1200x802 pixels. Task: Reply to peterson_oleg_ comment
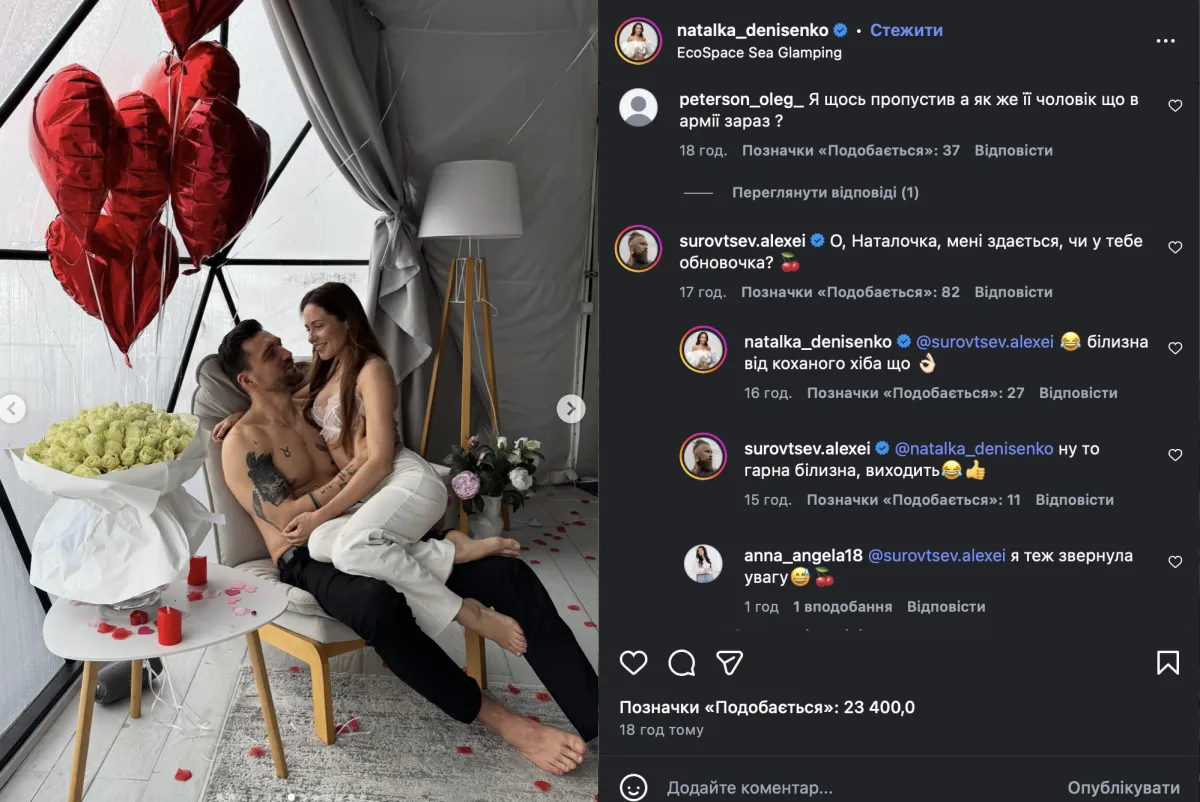pyautogui.click(x=1013, y=150)
